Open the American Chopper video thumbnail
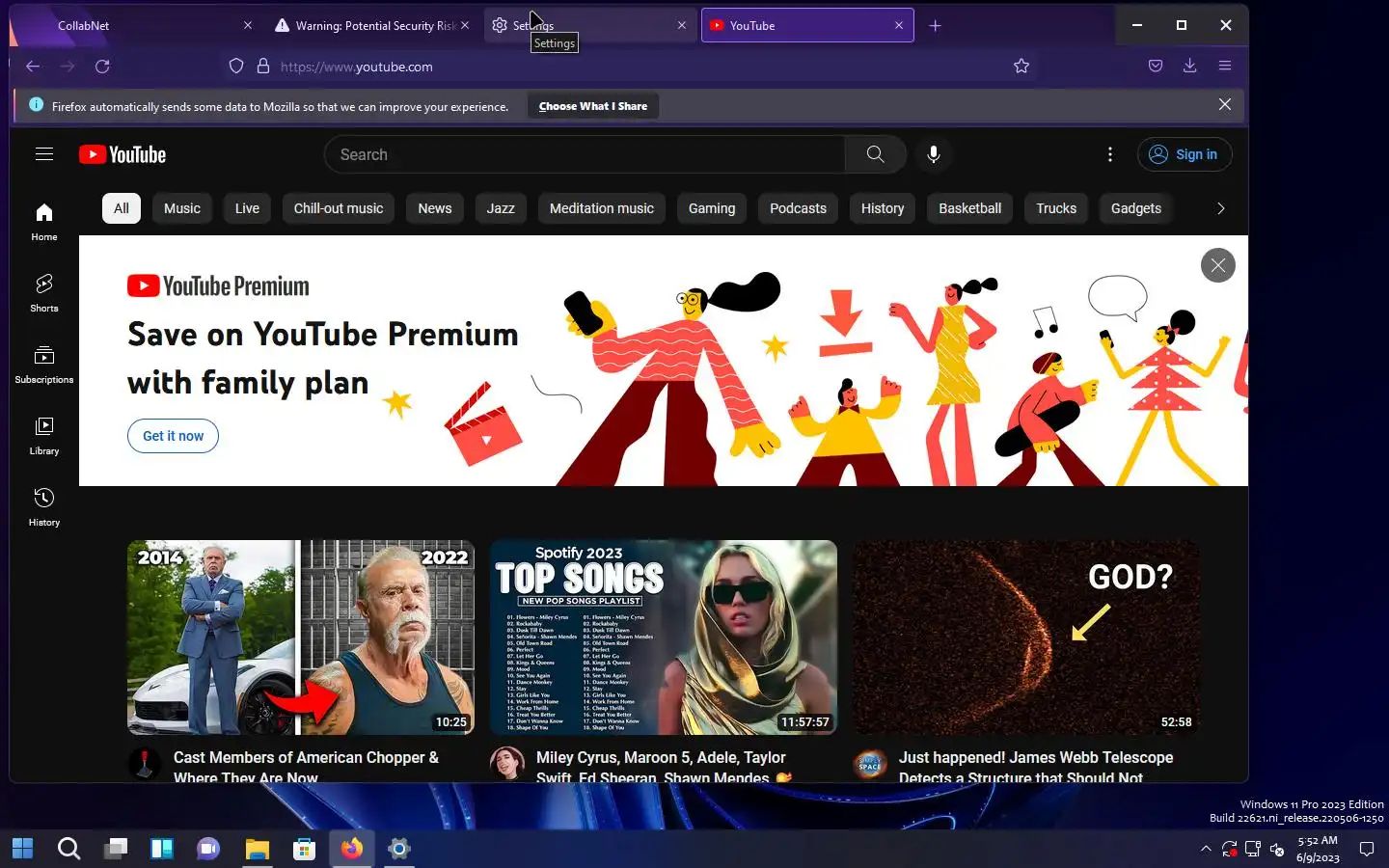This screenshot has width=1389, height=868. click(301, 637)
